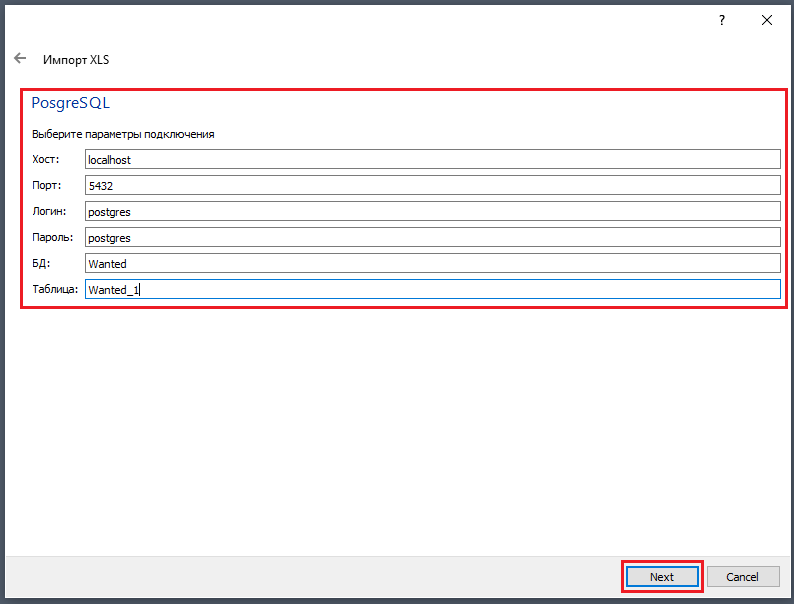Click the Порт label text
Viewport: 794px width, 604px height.
point(47,185)
